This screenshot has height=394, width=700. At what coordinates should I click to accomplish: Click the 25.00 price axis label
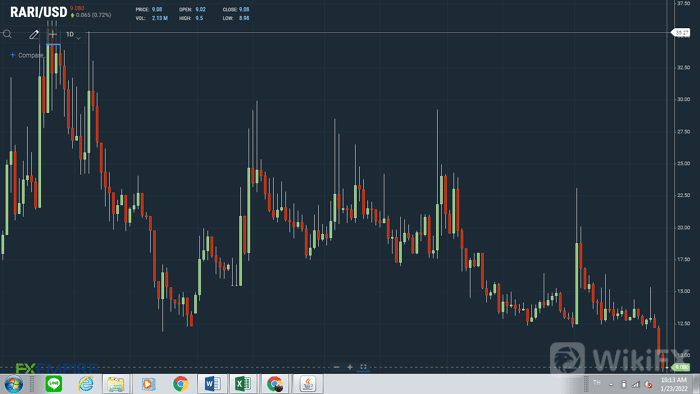[x=683, y=164]
